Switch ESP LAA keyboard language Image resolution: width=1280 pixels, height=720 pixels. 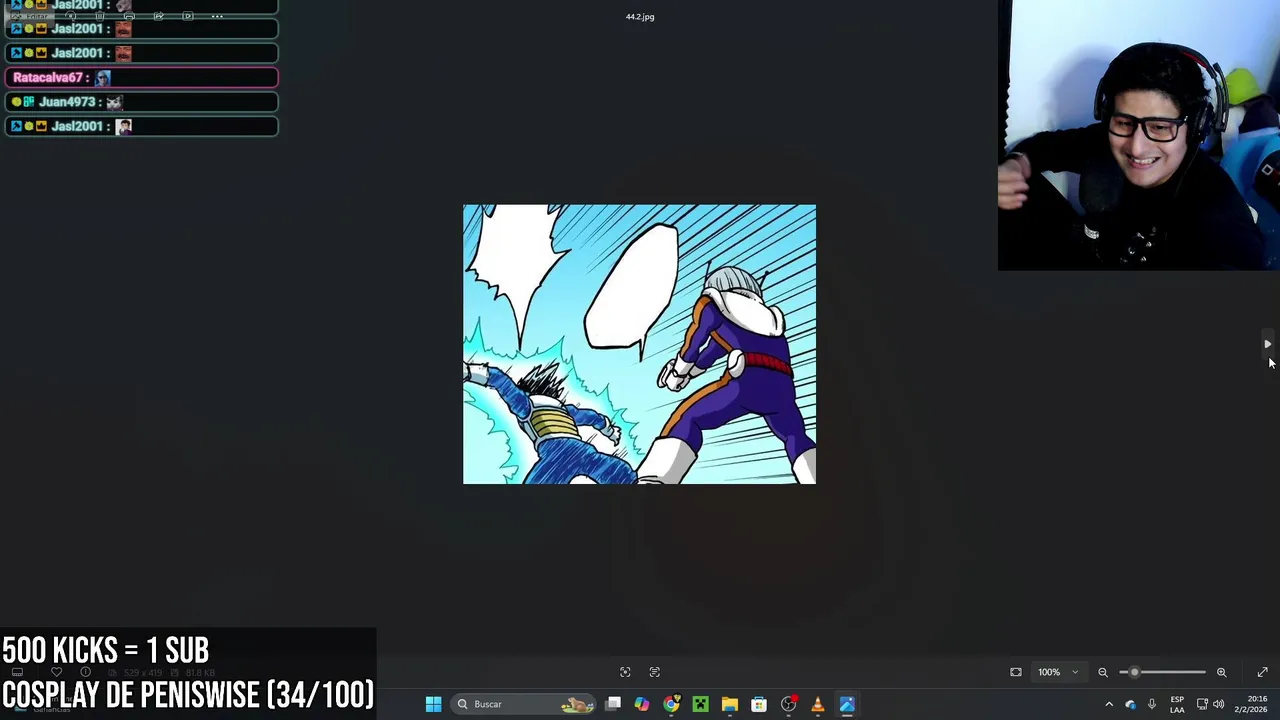point(1177,704)
